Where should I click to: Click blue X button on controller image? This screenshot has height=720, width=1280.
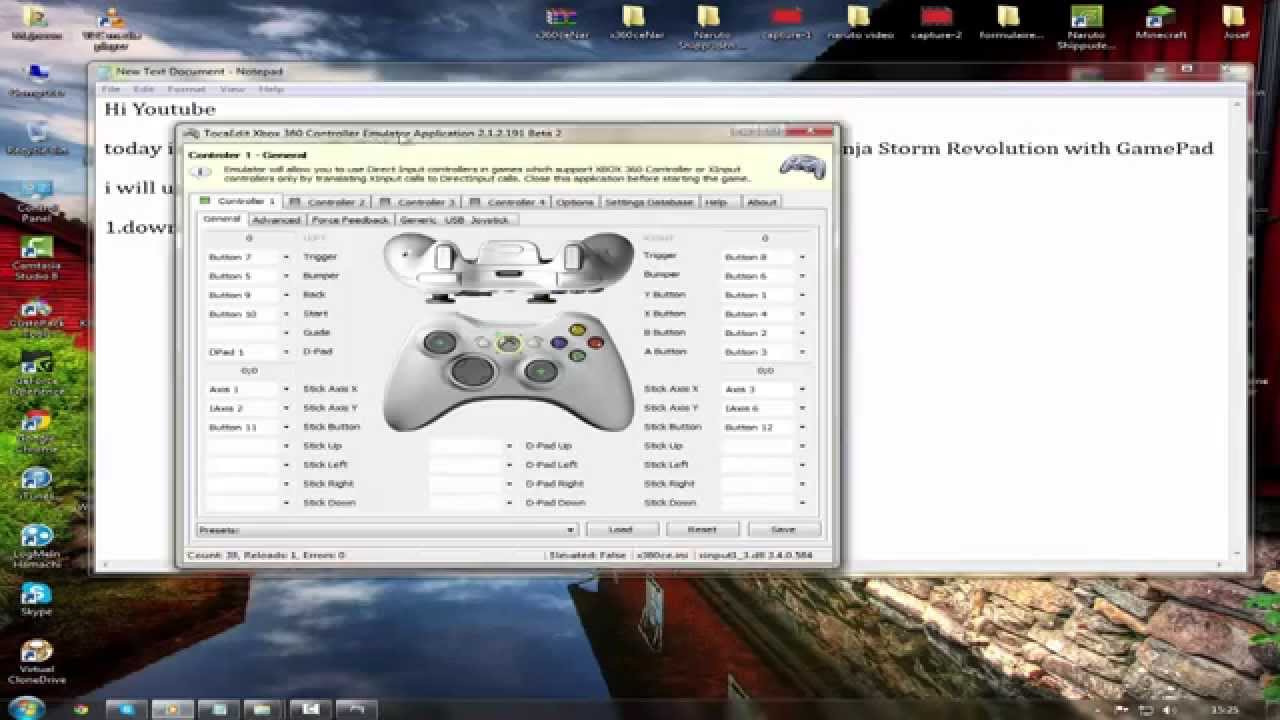pos(559,343)
